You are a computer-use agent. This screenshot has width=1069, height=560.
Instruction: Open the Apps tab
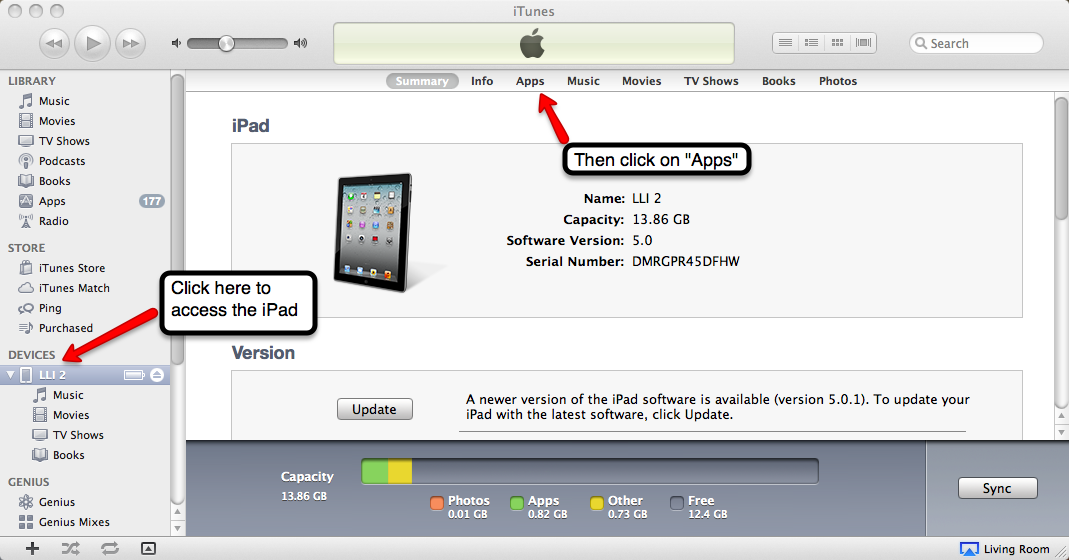pyautogui.click(x=530, y=81)
